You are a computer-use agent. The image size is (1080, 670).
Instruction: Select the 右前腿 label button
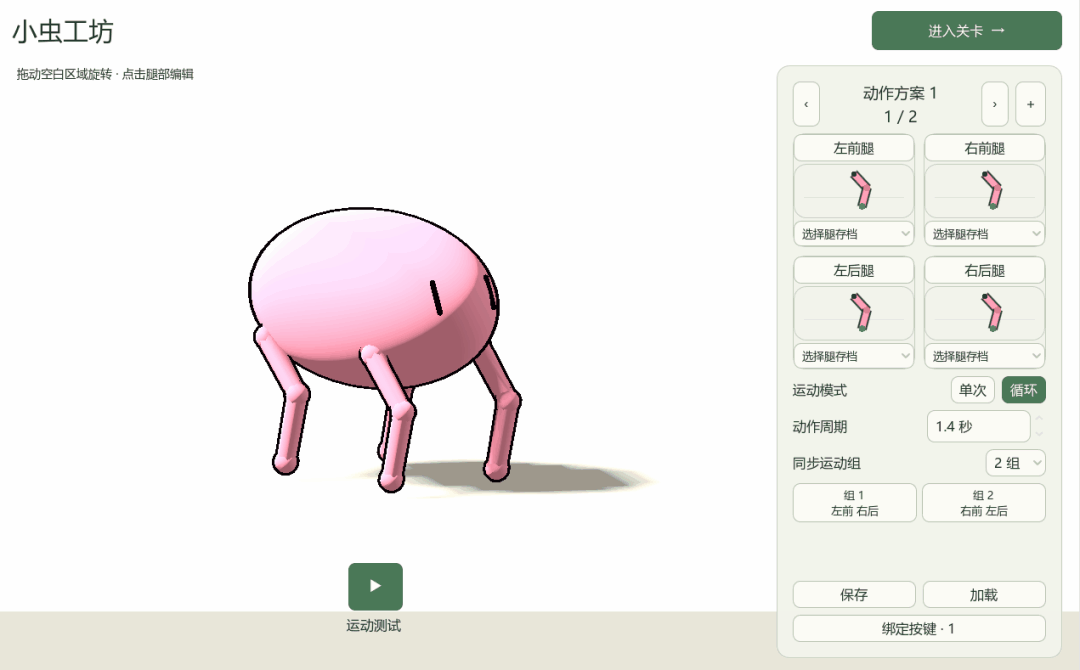pyautogui.click(x=984, y=148)
